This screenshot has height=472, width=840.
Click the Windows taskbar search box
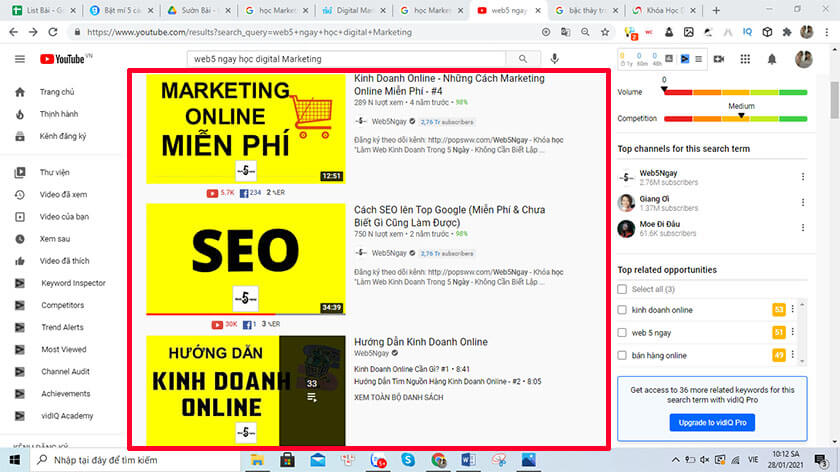point(134,460)
